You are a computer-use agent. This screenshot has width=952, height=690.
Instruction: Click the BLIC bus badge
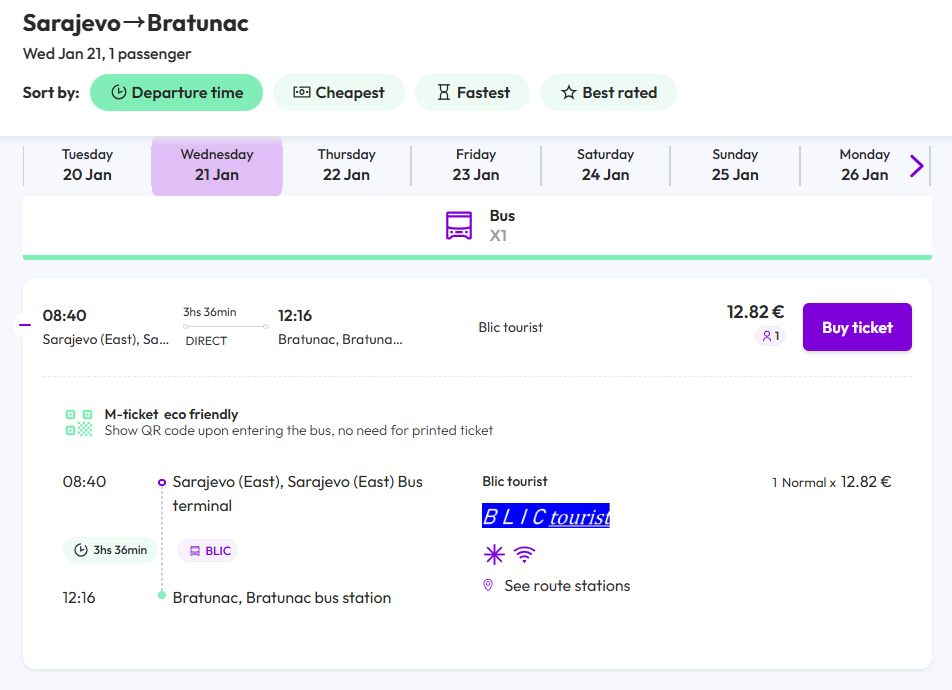(x=208, y=551)
